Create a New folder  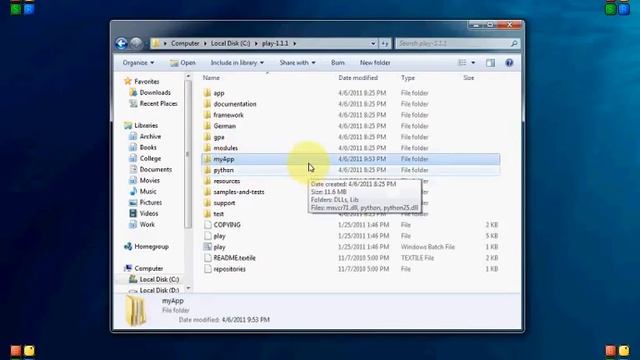tap(375, 63)
